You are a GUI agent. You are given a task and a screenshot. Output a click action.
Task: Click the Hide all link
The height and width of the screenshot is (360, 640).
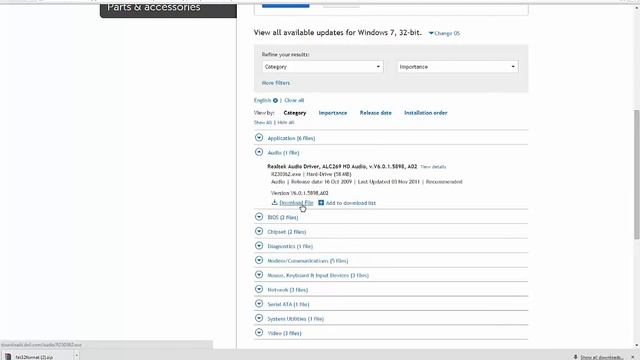[x=286, y=122]
